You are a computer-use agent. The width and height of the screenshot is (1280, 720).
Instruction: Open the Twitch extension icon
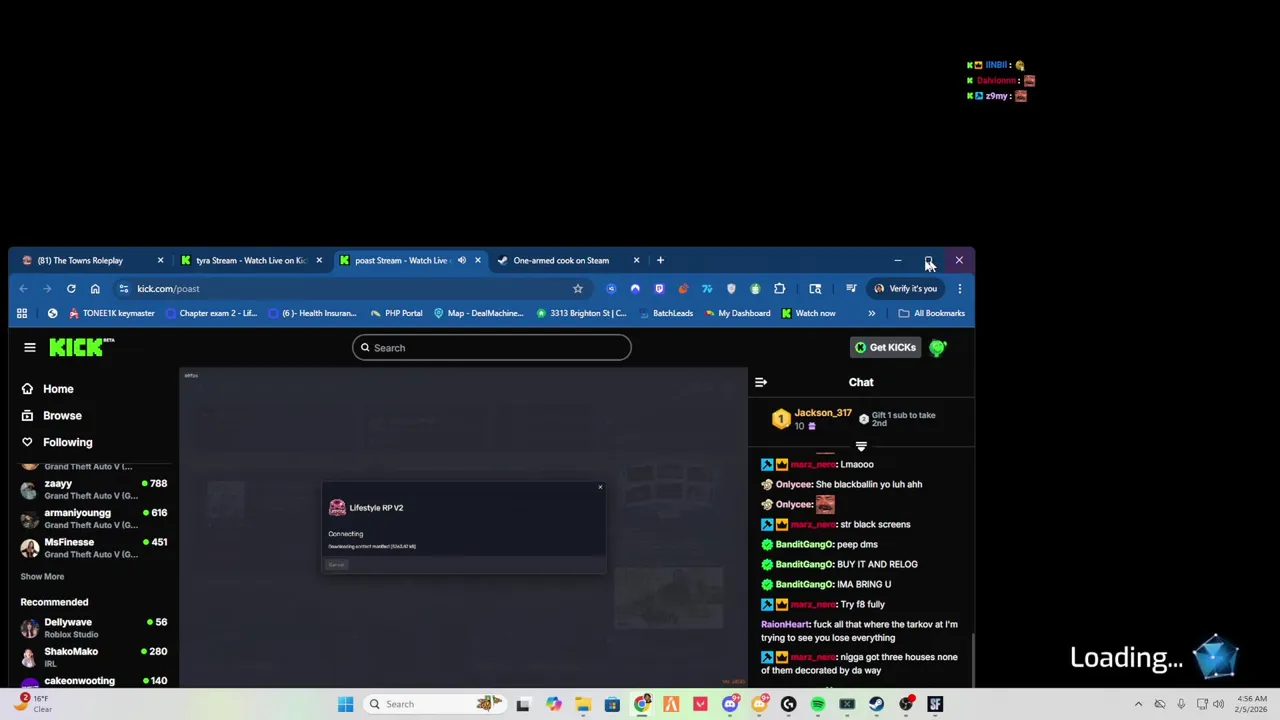pyautogui.click(x=659, y=288)
